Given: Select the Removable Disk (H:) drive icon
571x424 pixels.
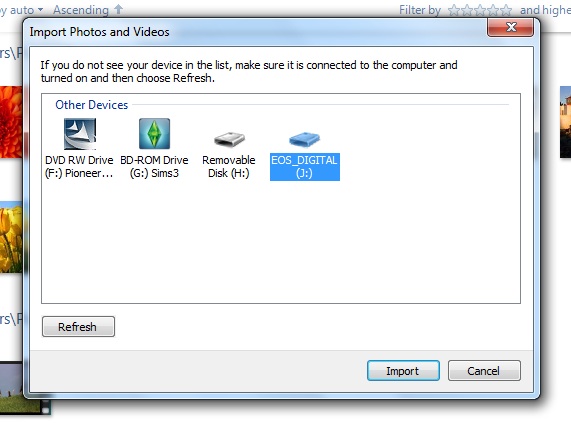Looking at the screenshot, I should coord(229,139).
